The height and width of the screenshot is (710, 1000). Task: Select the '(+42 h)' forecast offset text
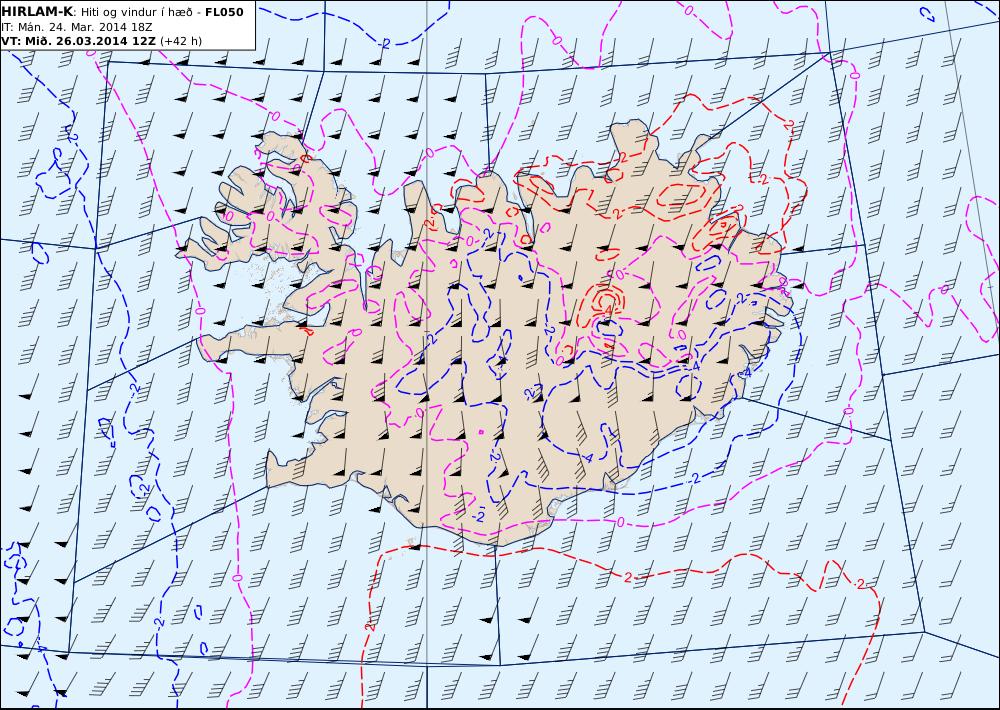(x=180, y=41)
